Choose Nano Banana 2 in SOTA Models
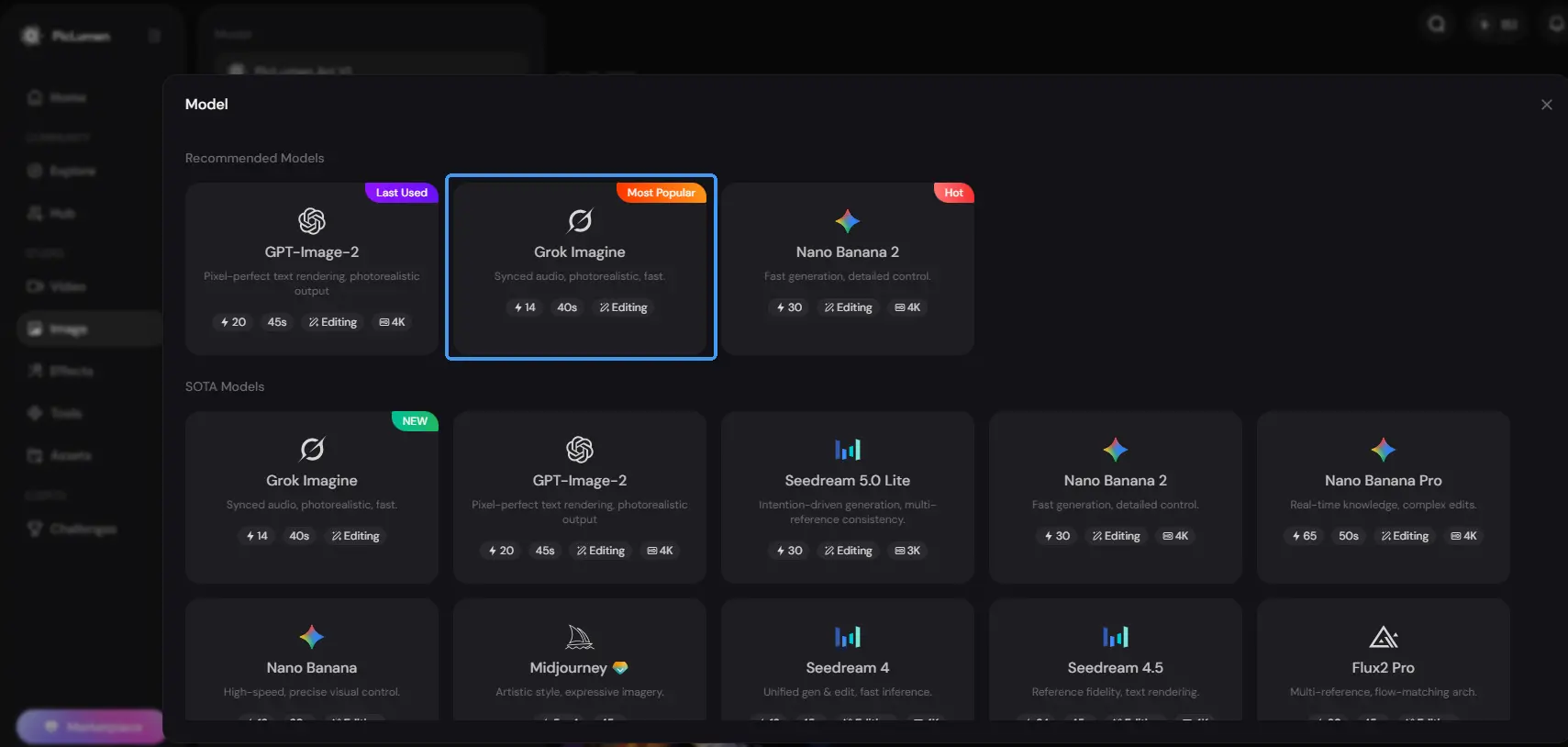Screen dimensions: 1568x747 coord(1116,497)
